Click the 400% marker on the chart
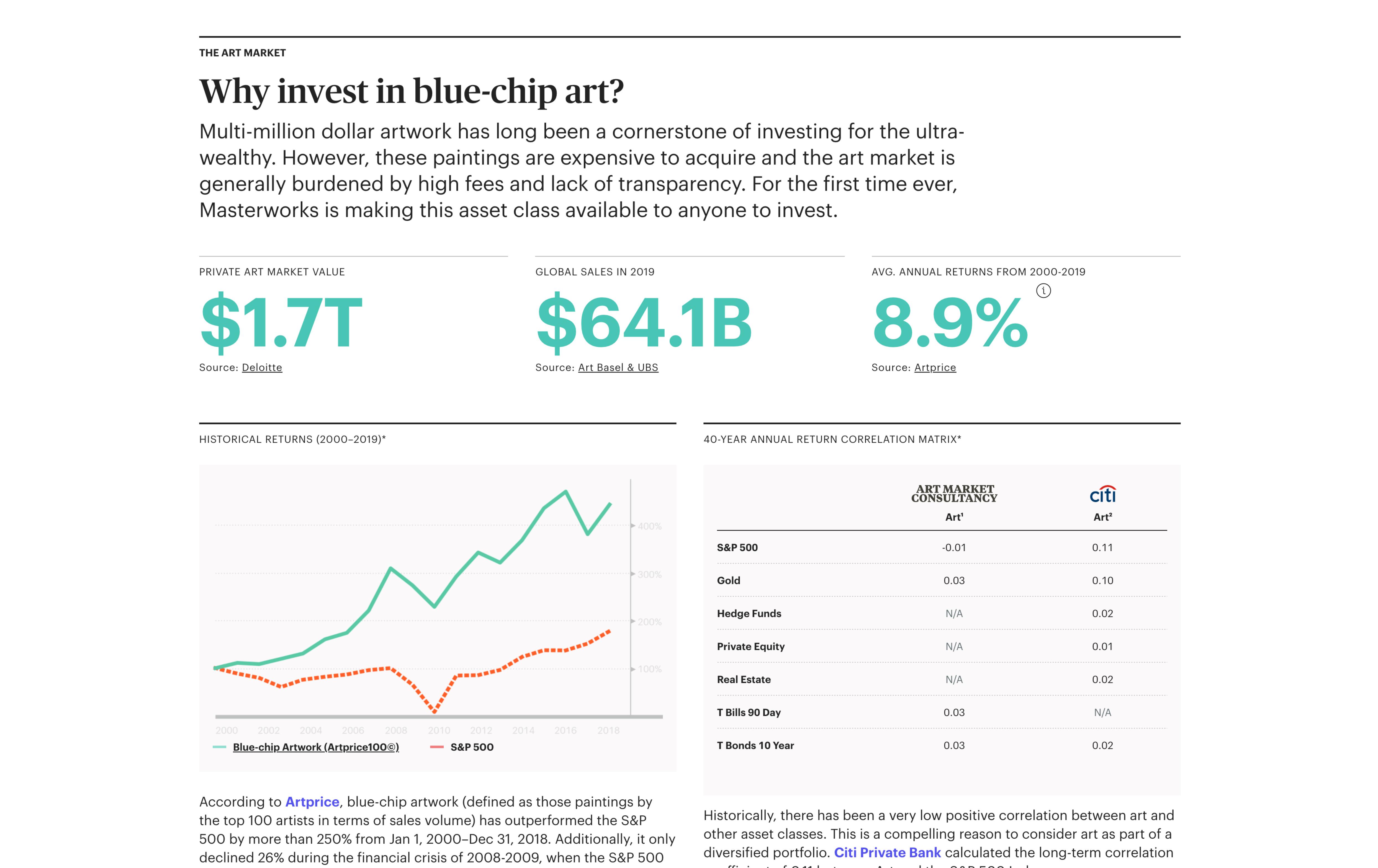The image size is (1378, 868). coord(649,526)
